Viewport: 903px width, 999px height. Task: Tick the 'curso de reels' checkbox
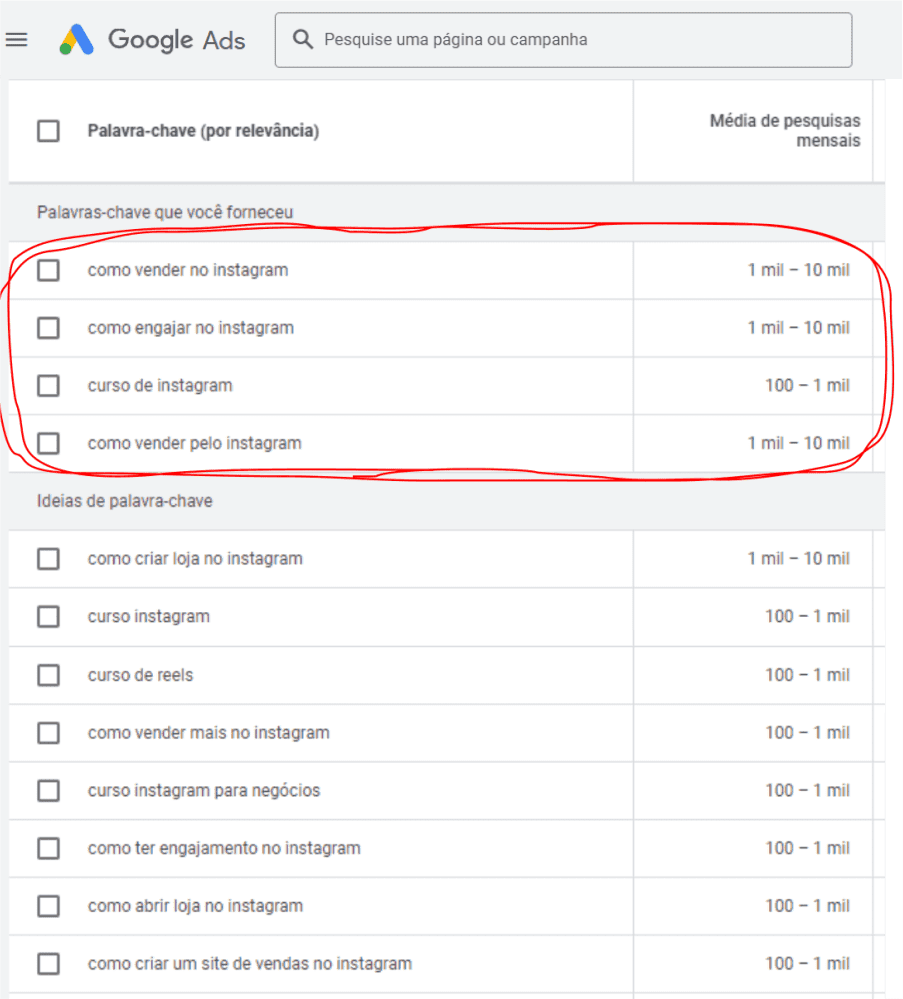(x=48, y=675)
